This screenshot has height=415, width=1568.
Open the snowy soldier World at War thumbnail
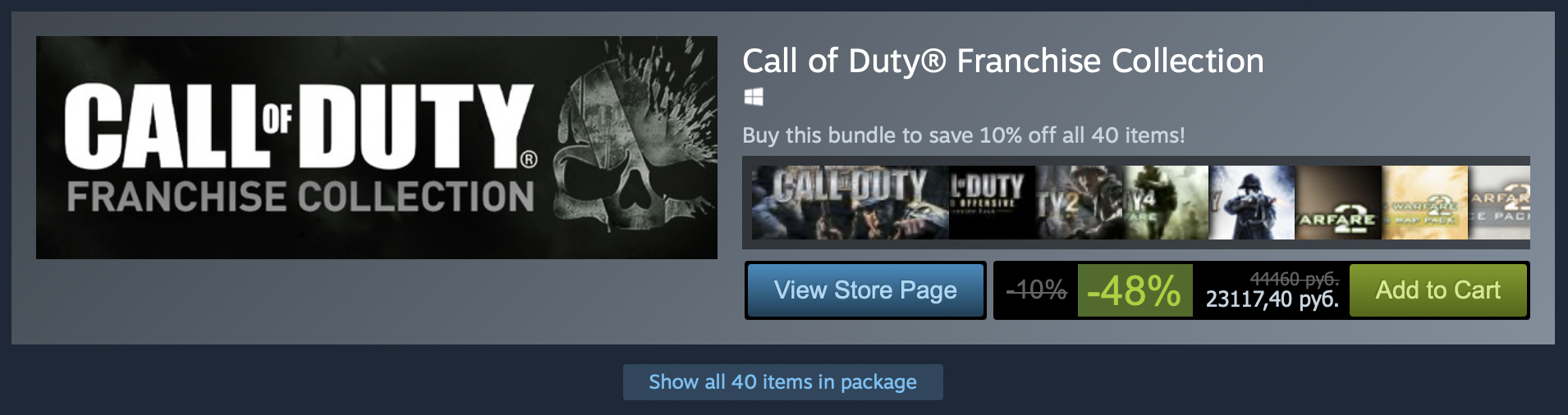click(1252, 203)
